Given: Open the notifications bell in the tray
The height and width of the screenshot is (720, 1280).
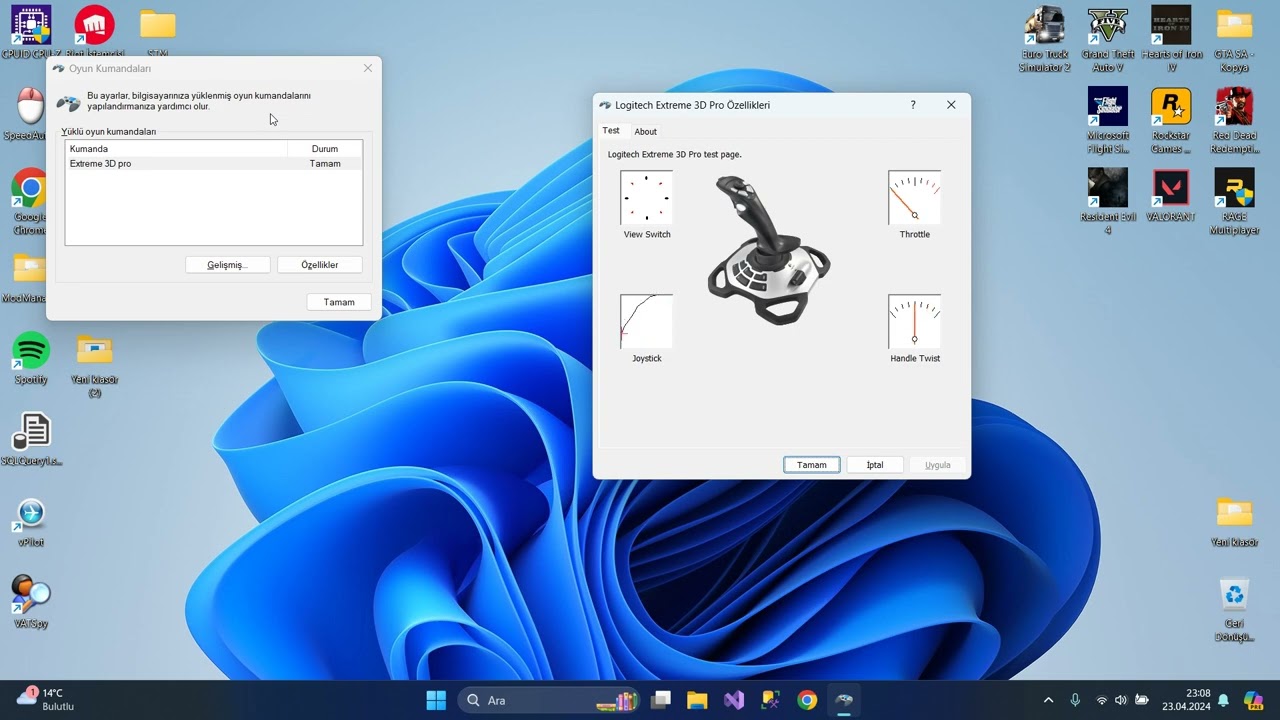Looking at the screenshot, I should point(1223,700).
